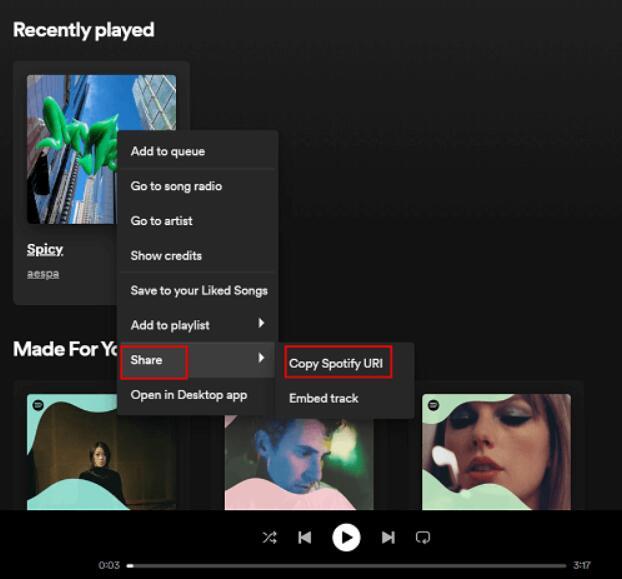Open the Share submenu item
Image resolution: width=622 pixels, height=579 pixels.
click(197, 360)
